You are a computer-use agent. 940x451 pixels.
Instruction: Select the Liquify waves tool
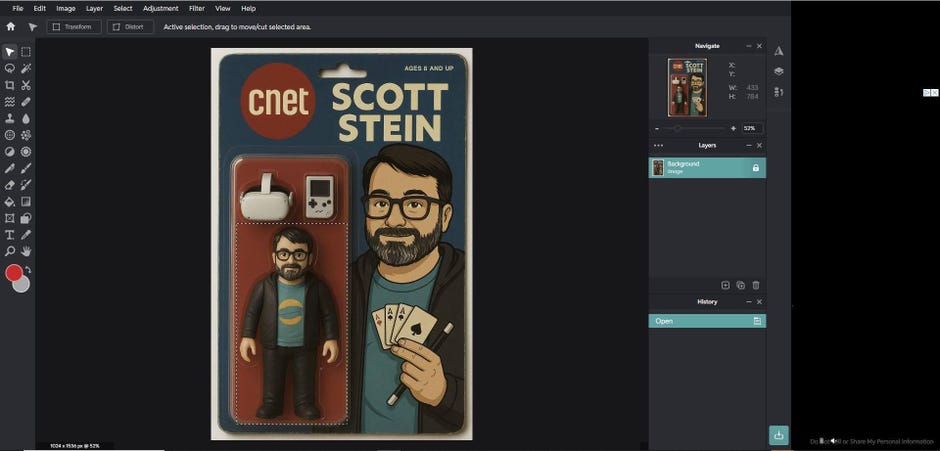(x=10, y=102)
